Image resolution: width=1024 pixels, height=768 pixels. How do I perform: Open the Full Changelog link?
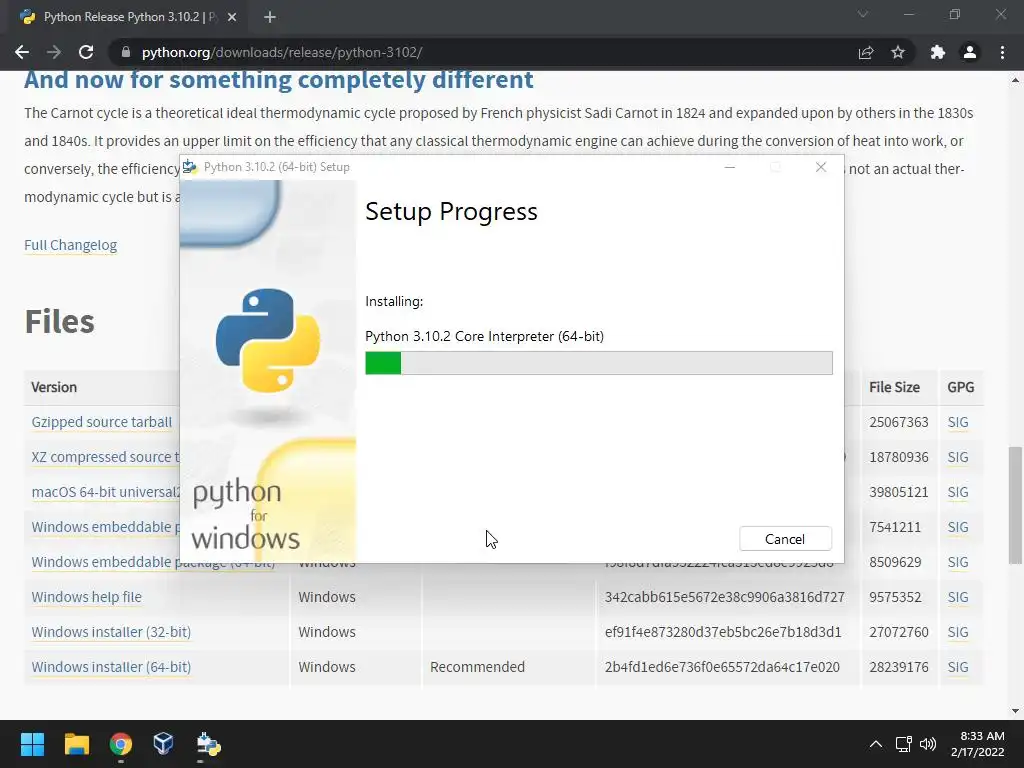[71, 245]
